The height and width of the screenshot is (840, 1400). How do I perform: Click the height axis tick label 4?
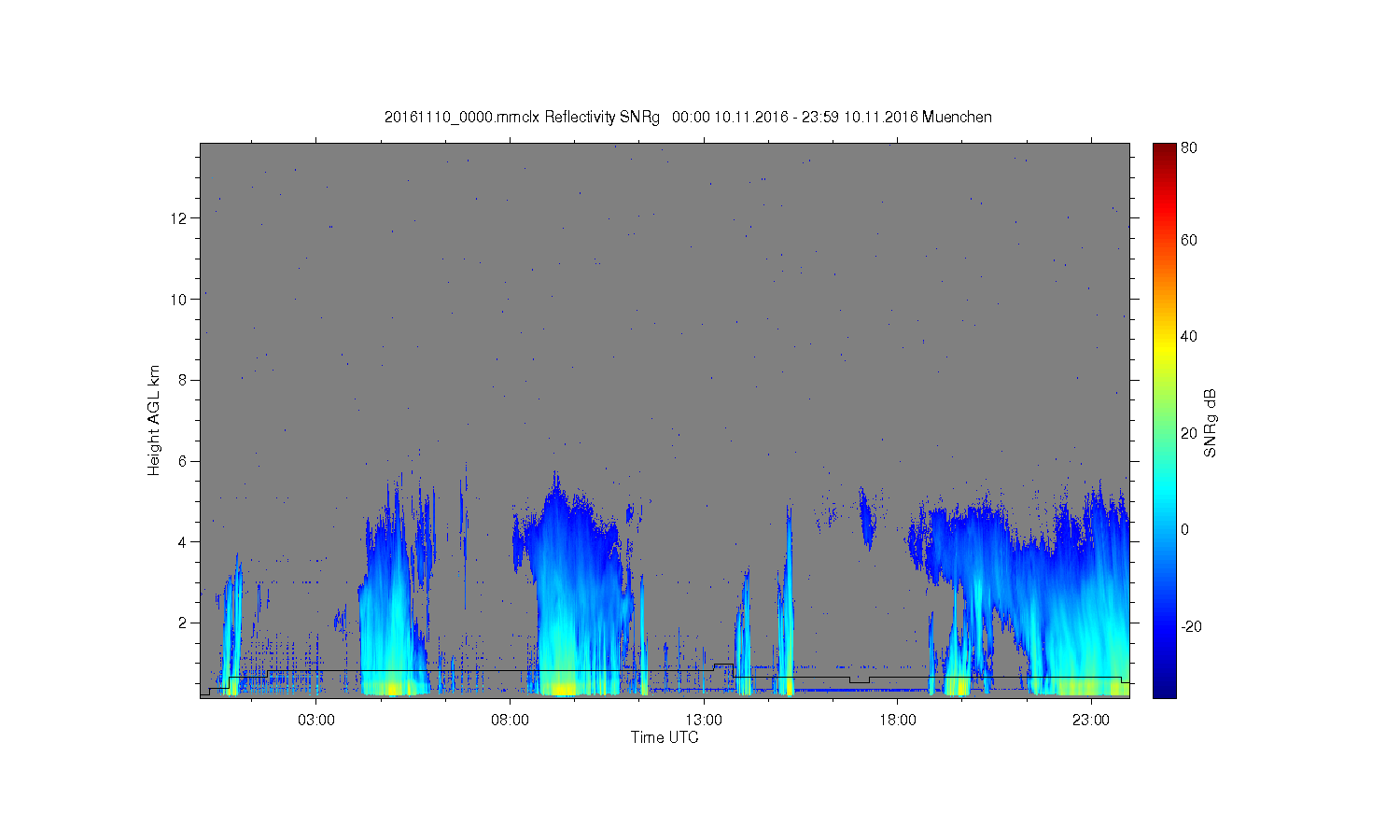[x=183, y=542]
